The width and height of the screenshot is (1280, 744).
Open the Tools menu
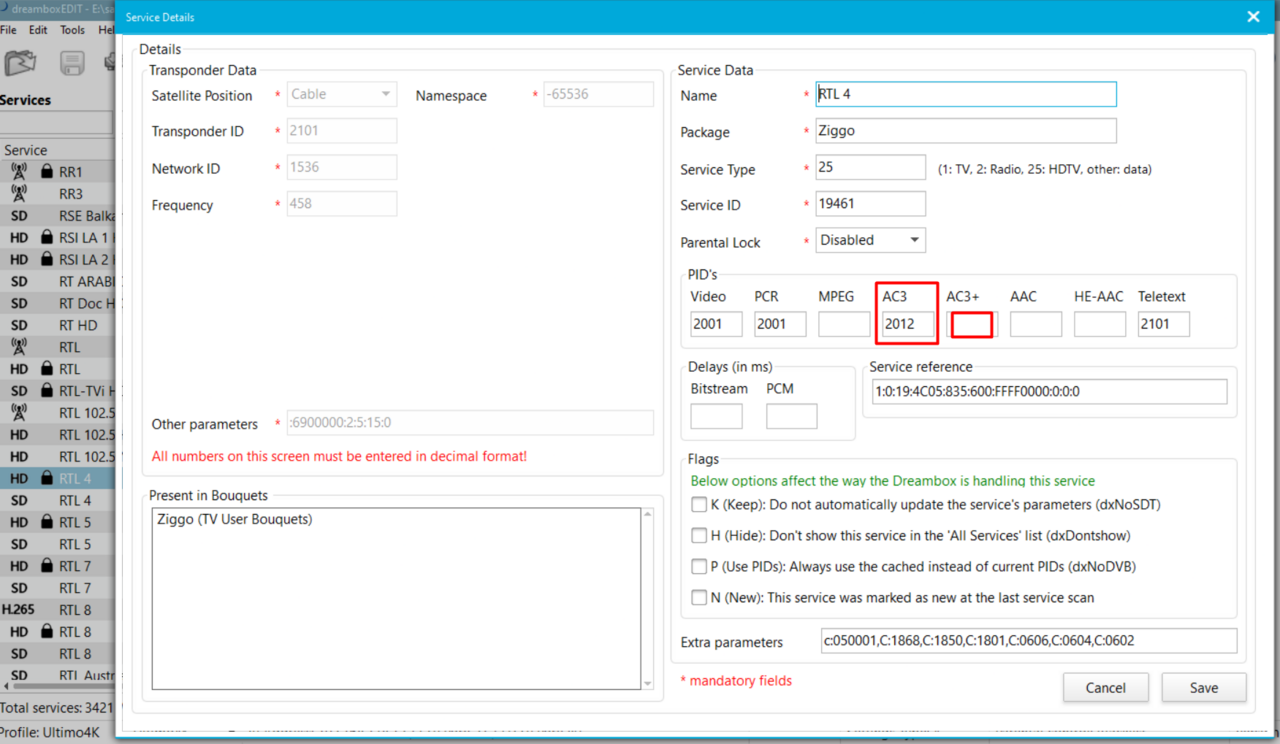pos(72,30)
